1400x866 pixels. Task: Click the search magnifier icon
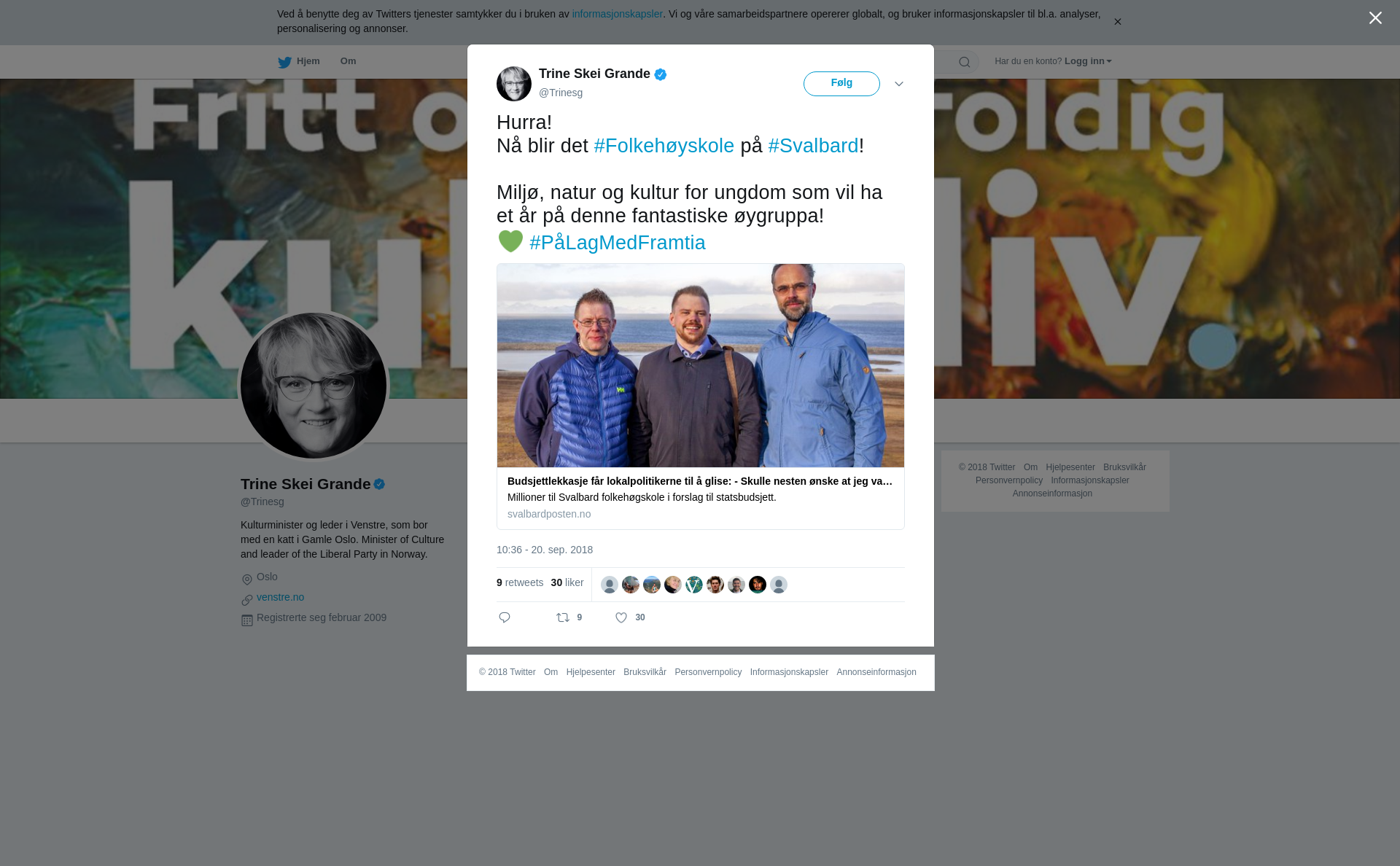(965, 62)
